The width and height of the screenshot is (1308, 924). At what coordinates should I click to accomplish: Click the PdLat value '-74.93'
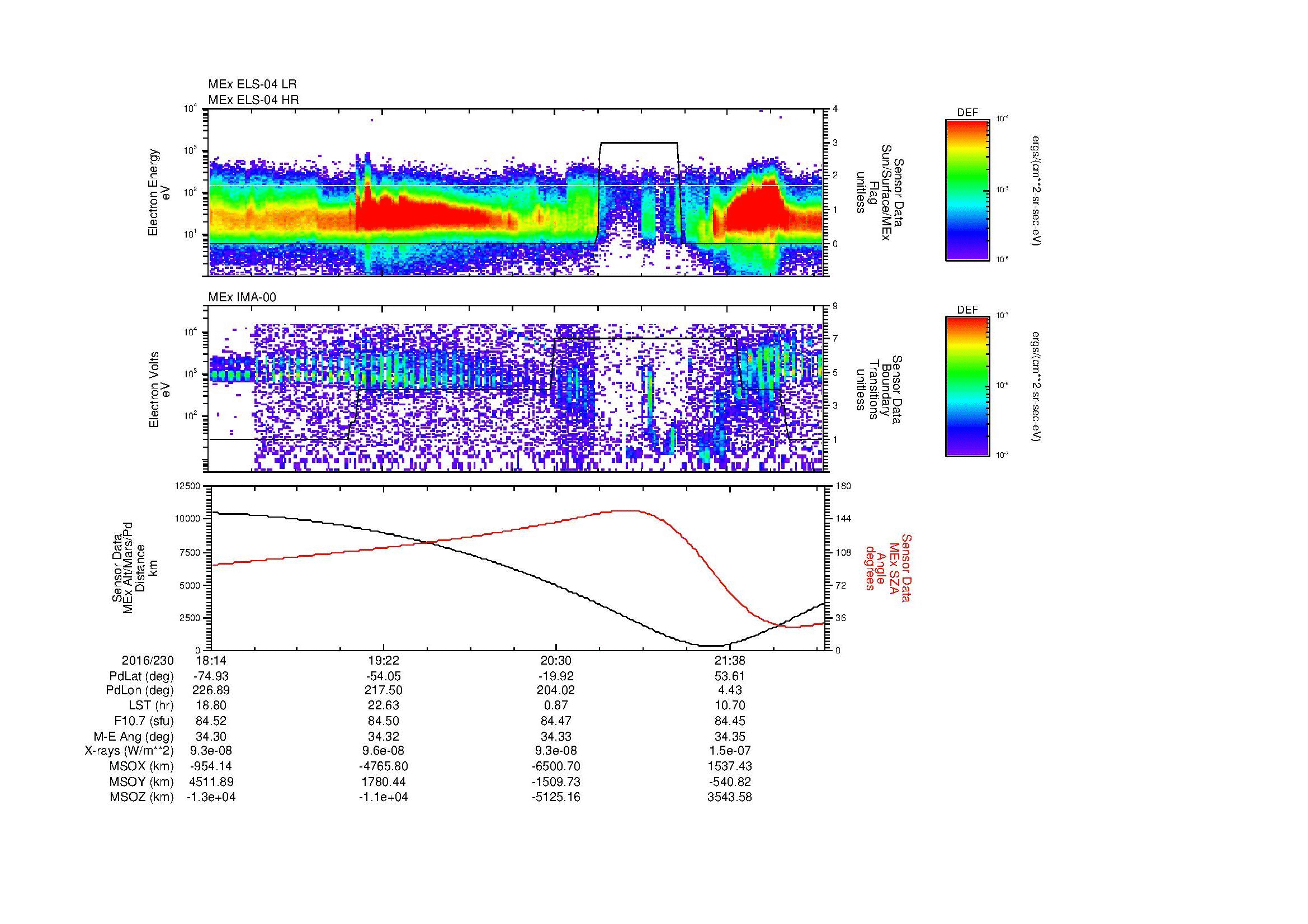[211, 676]
